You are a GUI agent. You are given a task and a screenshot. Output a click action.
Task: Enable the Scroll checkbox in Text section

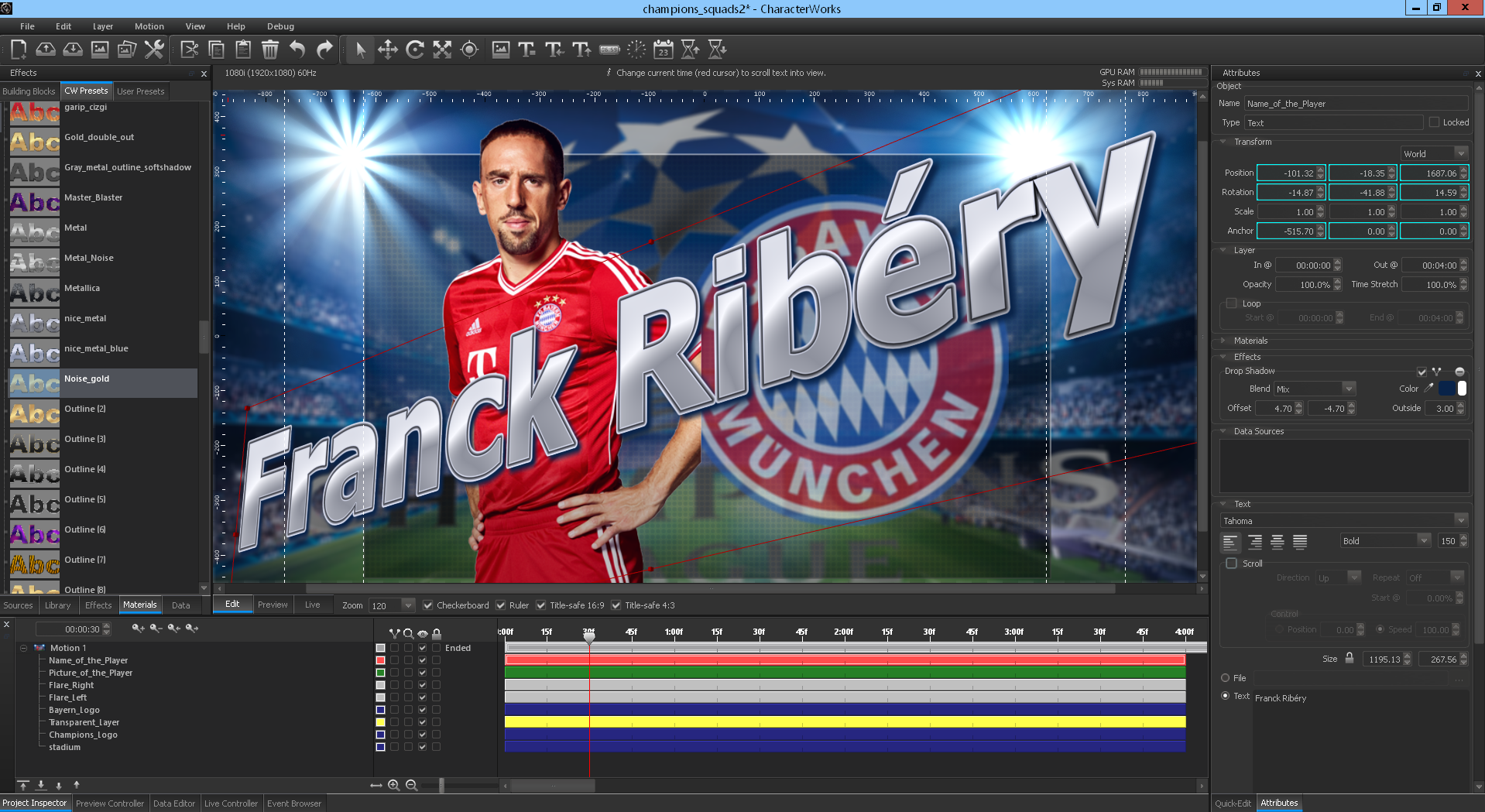point(1232,564)
